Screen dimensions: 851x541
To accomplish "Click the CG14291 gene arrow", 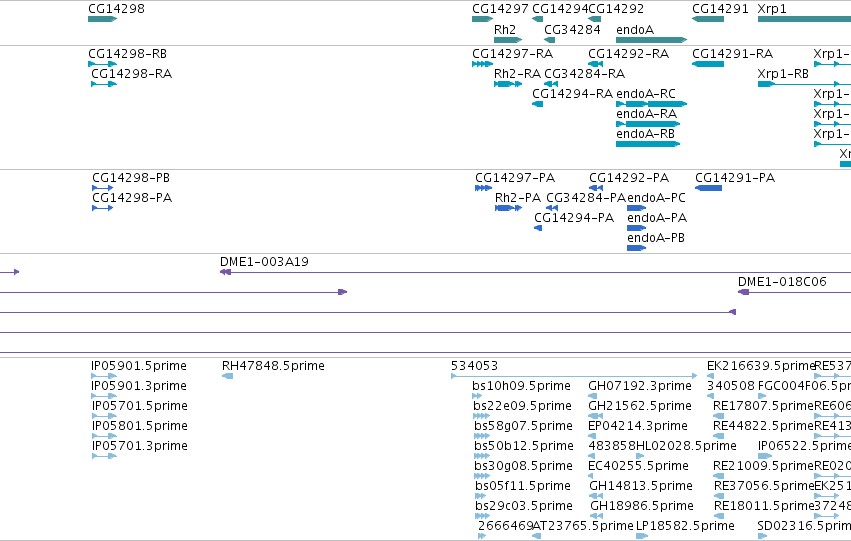I will (x=708, y=19).
